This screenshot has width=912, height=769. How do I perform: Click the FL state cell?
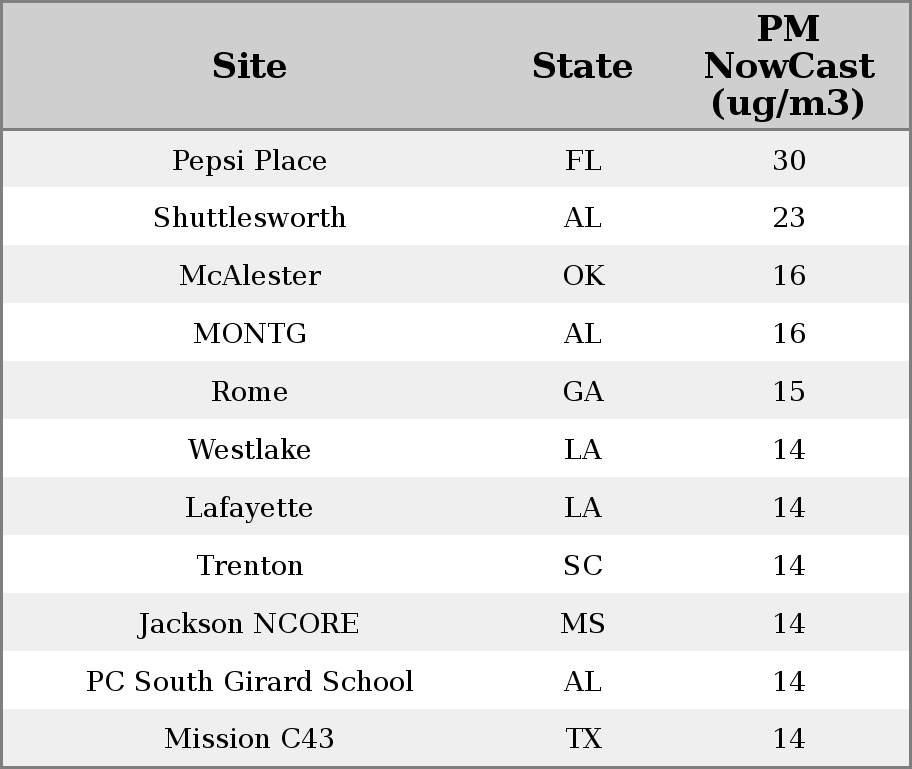click(x=583, y=160)
